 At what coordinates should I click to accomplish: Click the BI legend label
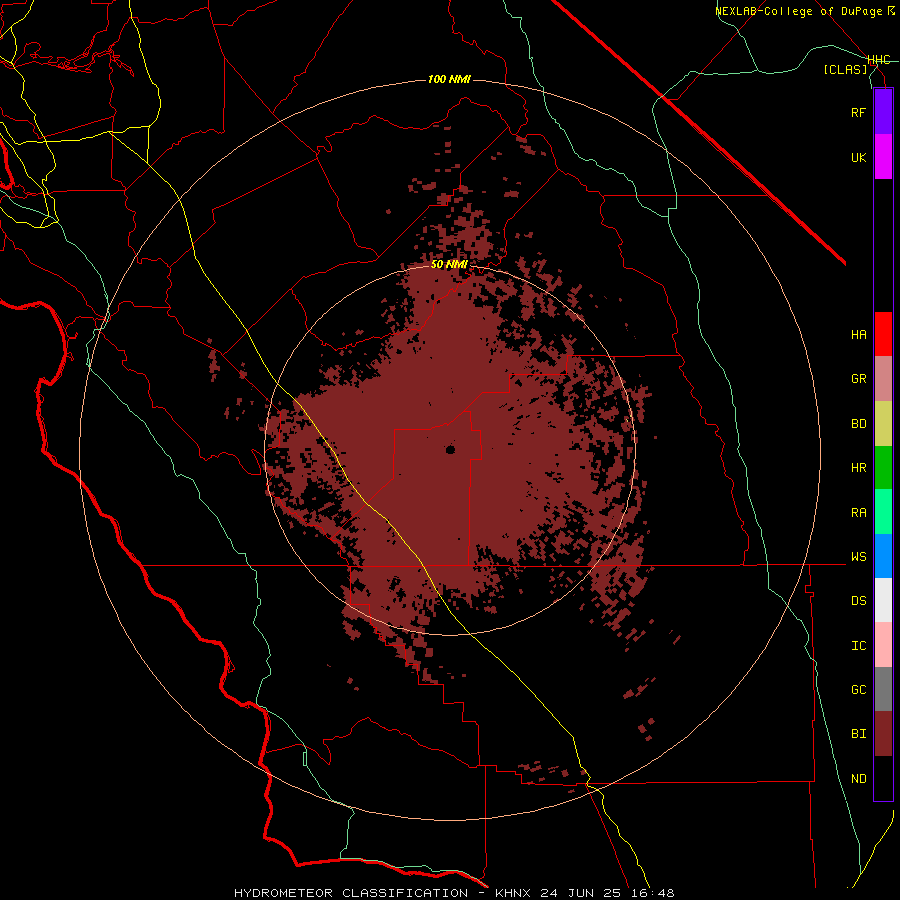tap(859, 734)
